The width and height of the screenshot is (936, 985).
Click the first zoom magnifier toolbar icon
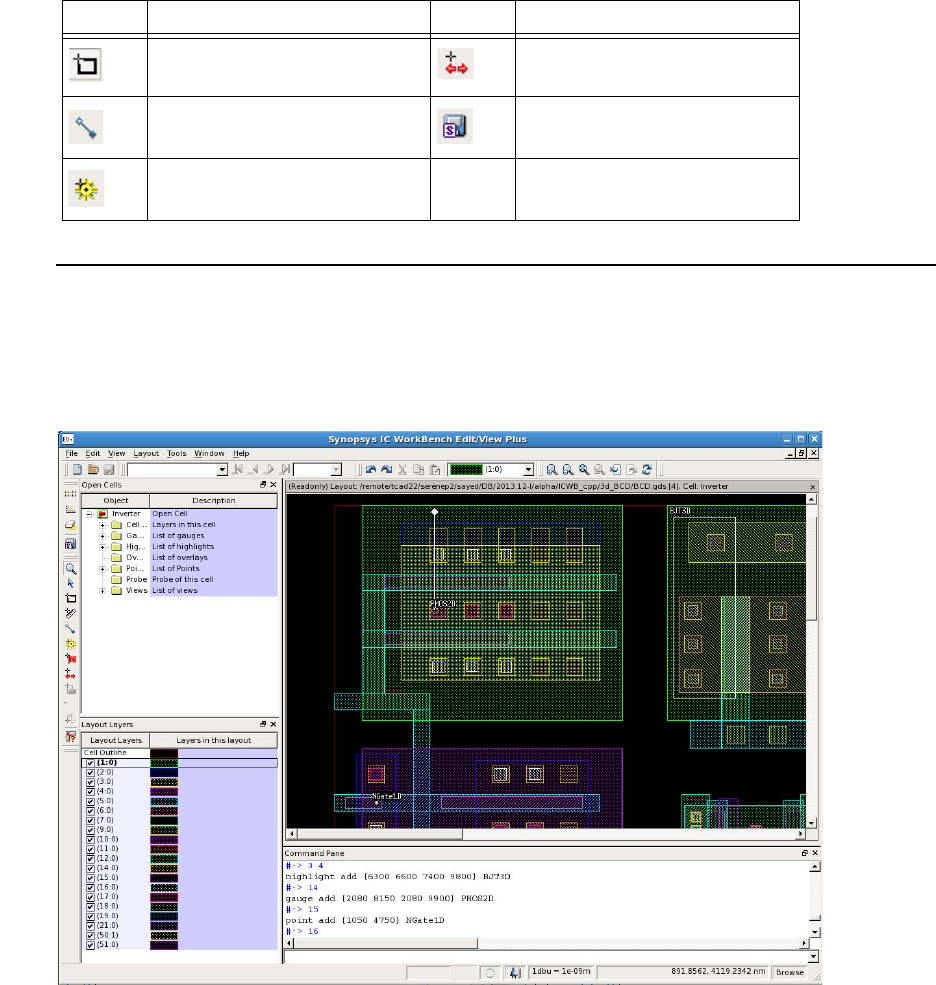[x=552, y=469]
